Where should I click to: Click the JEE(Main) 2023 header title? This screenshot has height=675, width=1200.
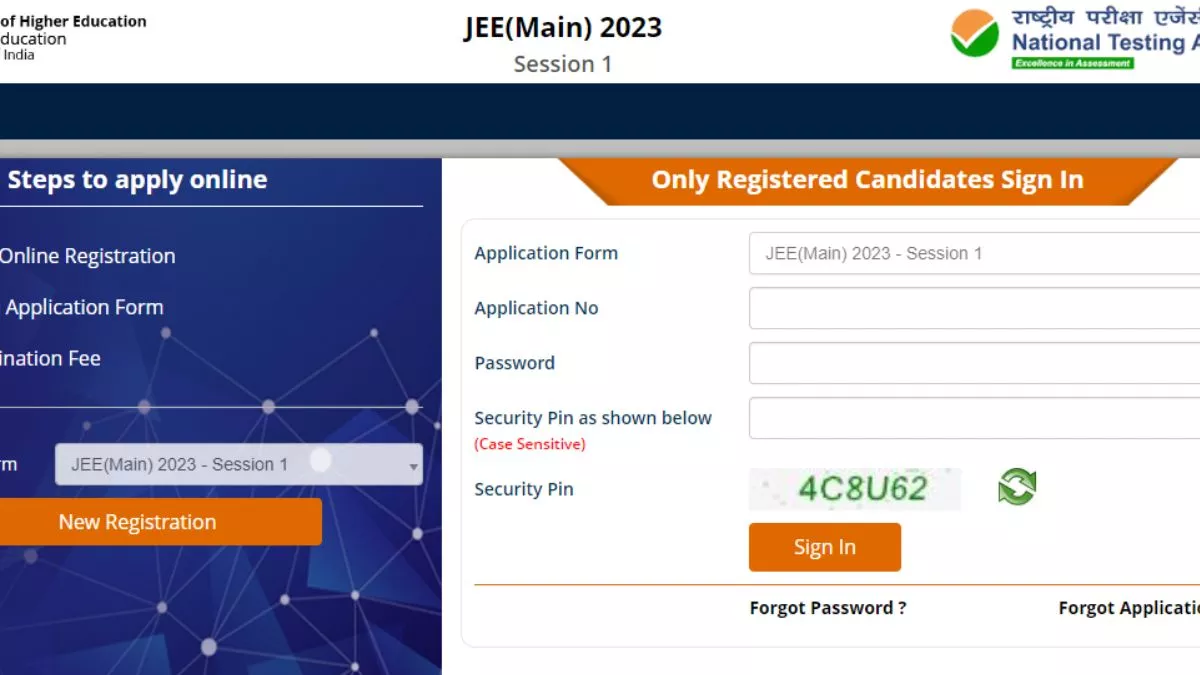[x=563, y=27]
